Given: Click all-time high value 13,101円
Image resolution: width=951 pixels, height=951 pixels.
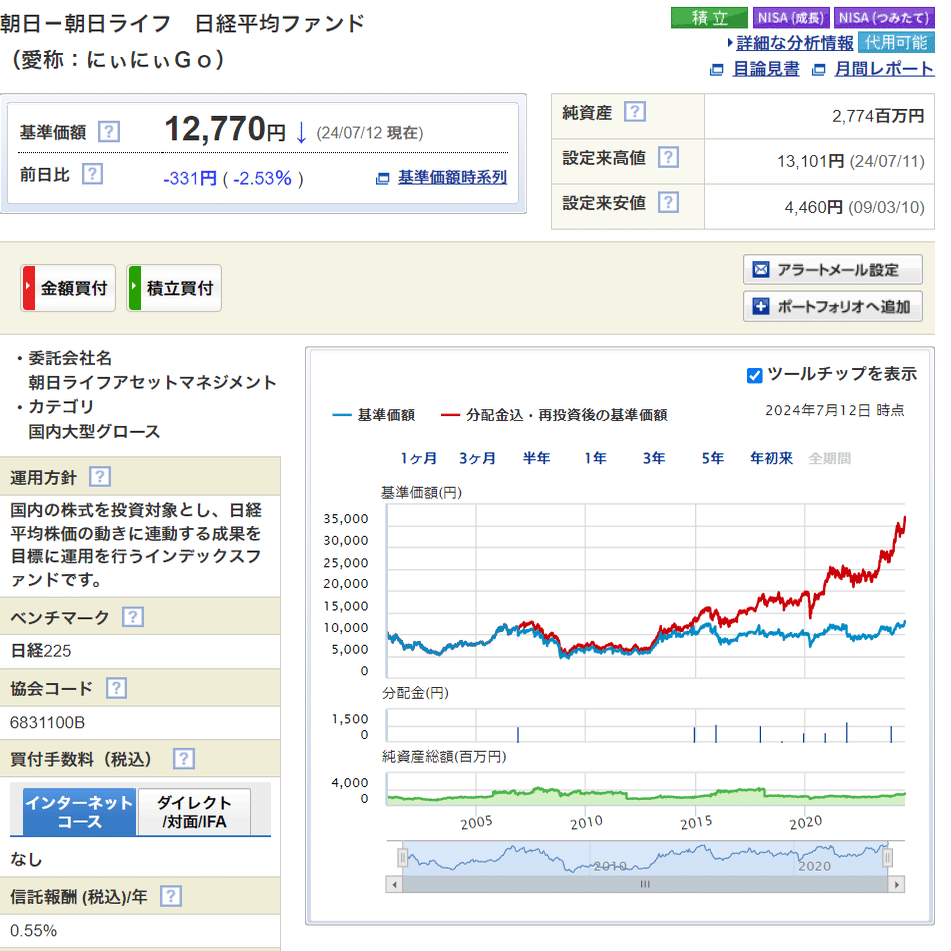Looking at the screenshot, I should pyautogui.click(x=810, y=161).
